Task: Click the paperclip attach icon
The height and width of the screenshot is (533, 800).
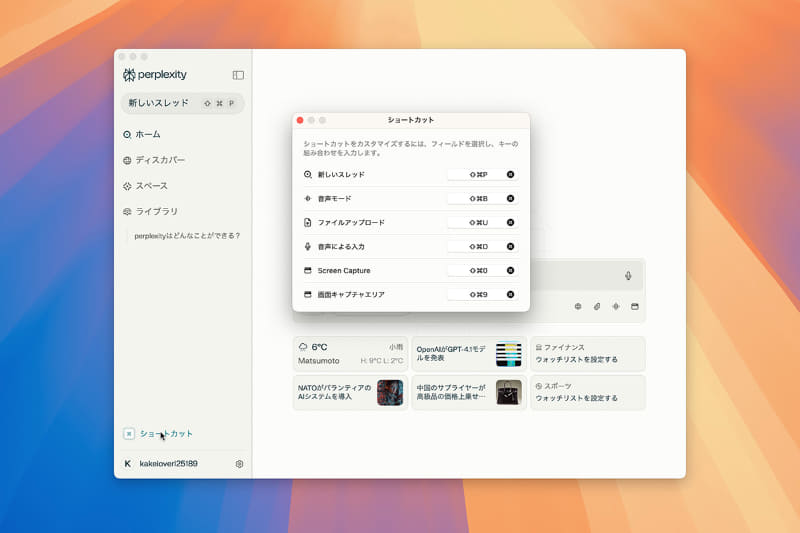Action: point(597,307)
